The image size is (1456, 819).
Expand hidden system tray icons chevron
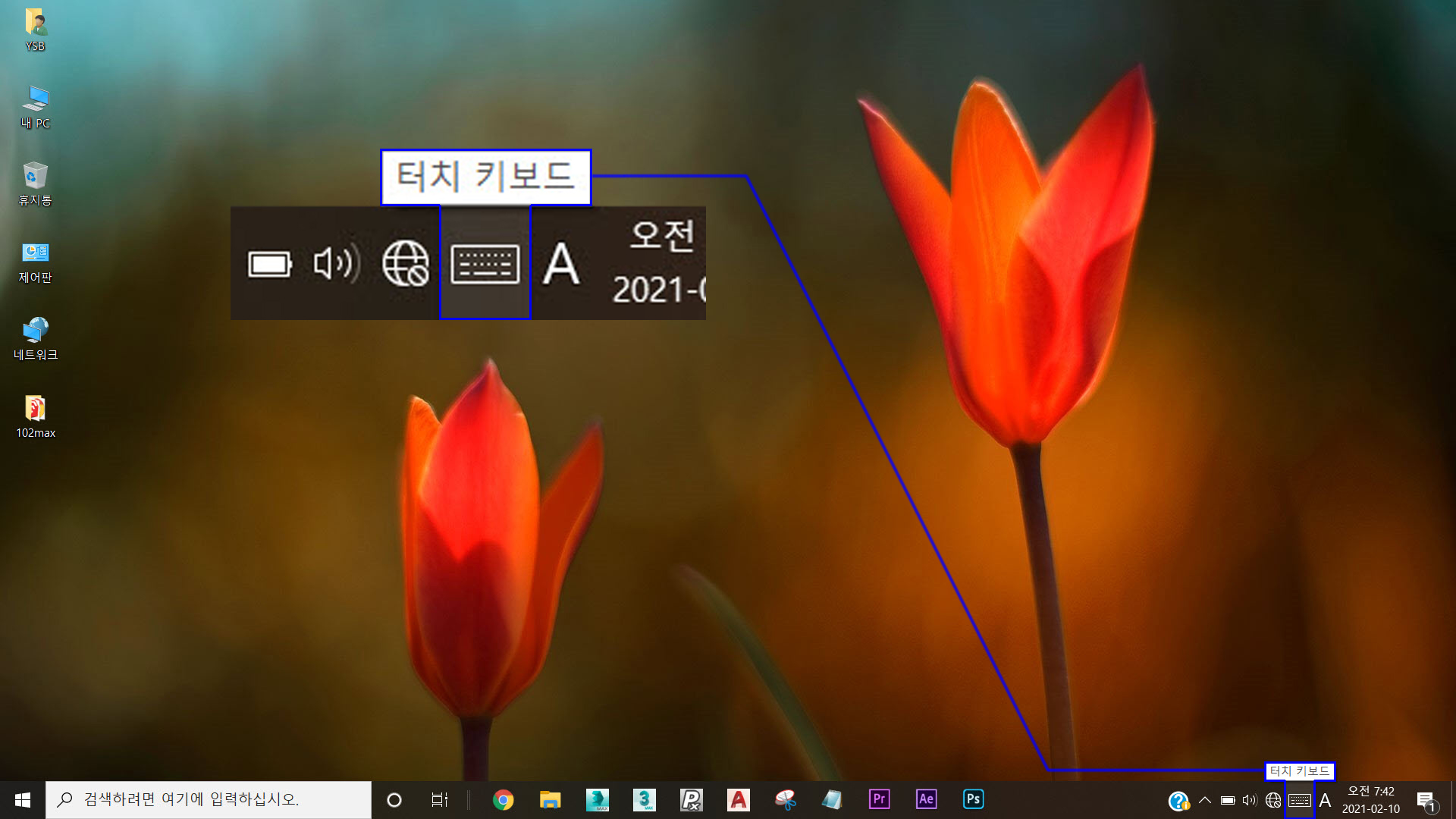[x=1205, y=801]
